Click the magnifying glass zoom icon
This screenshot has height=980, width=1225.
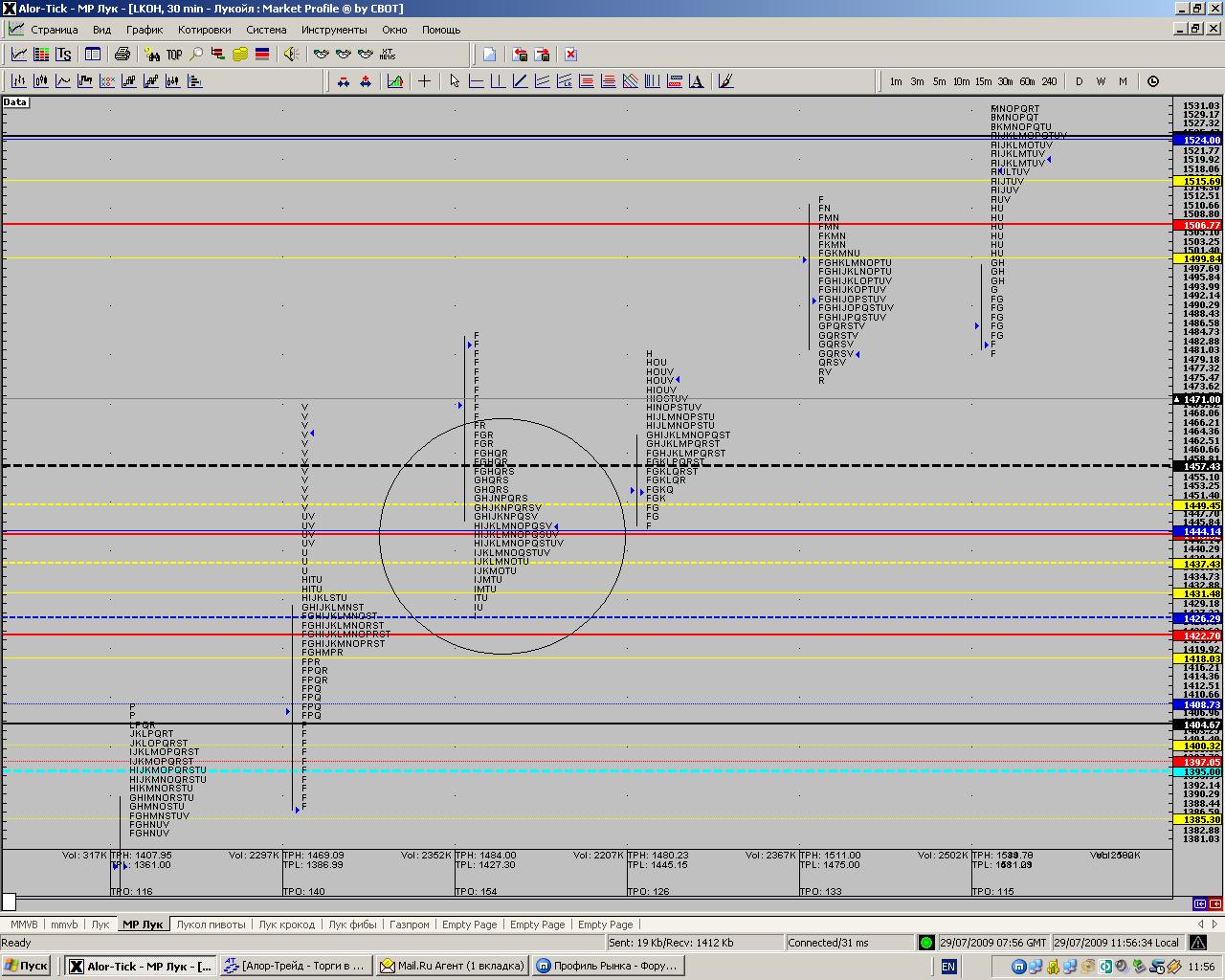point(196,55)
